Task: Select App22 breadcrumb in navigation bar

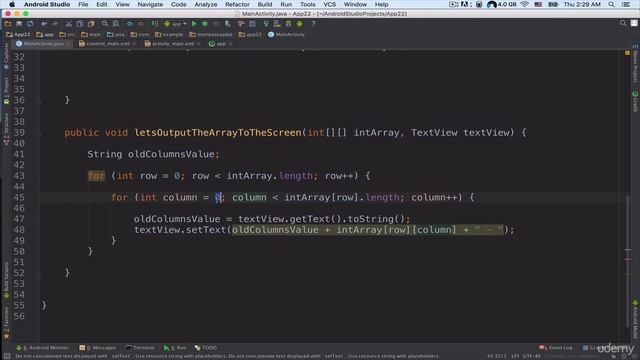Action: click(18, 35)
